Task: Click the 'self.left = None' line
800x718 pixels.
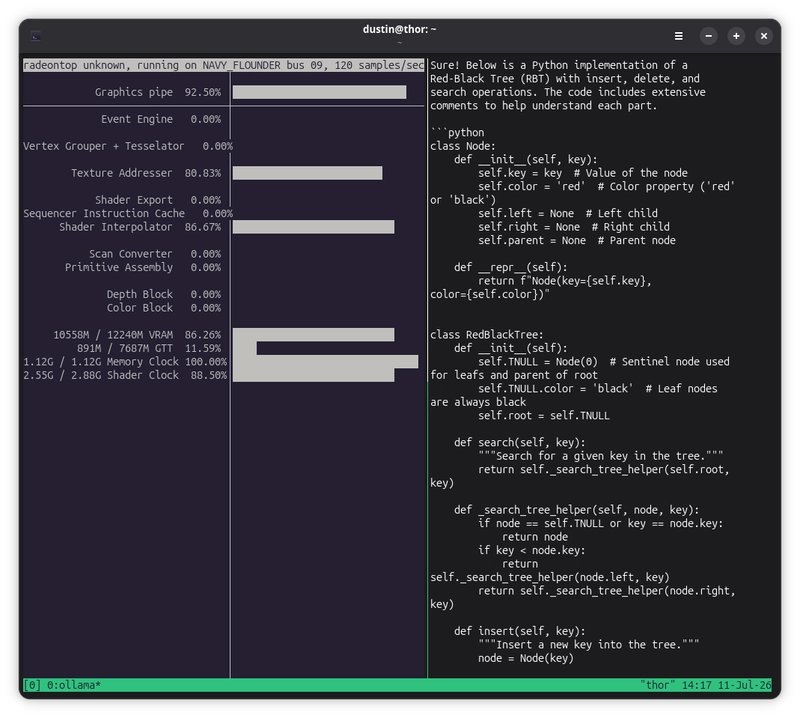Action: 568,213
